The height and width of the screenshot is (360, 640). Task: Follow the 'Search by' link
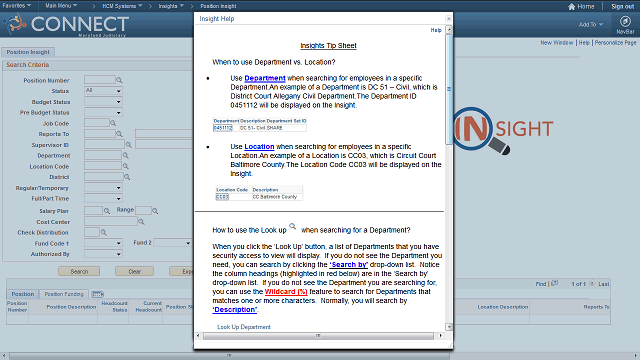click(349, 264)
